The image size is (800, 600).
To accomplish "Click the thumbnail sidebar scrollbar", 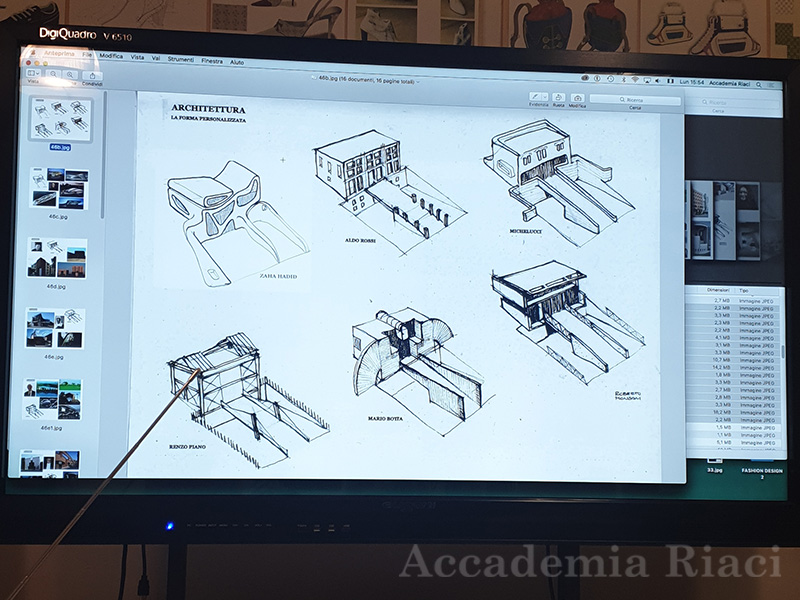I will coord(103,153).
